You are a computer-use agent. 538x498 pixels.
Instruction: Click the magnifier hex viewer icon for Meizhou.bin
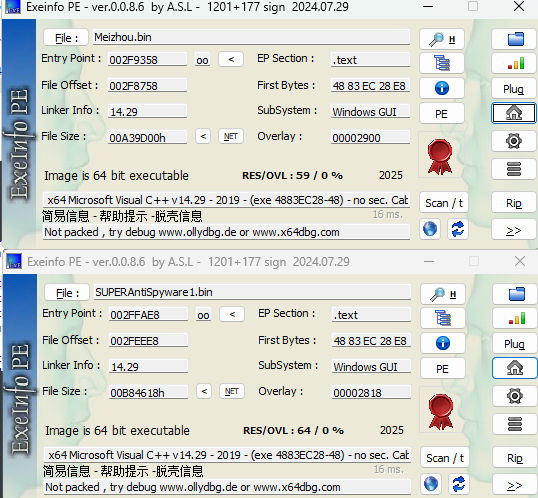(x=442, y=39)
